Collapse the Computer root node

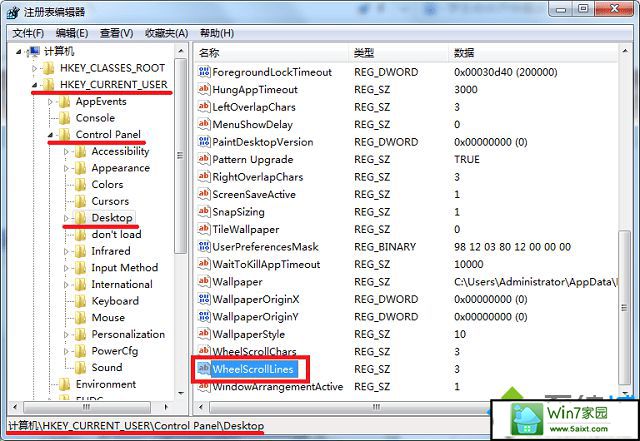pos(18,52)
